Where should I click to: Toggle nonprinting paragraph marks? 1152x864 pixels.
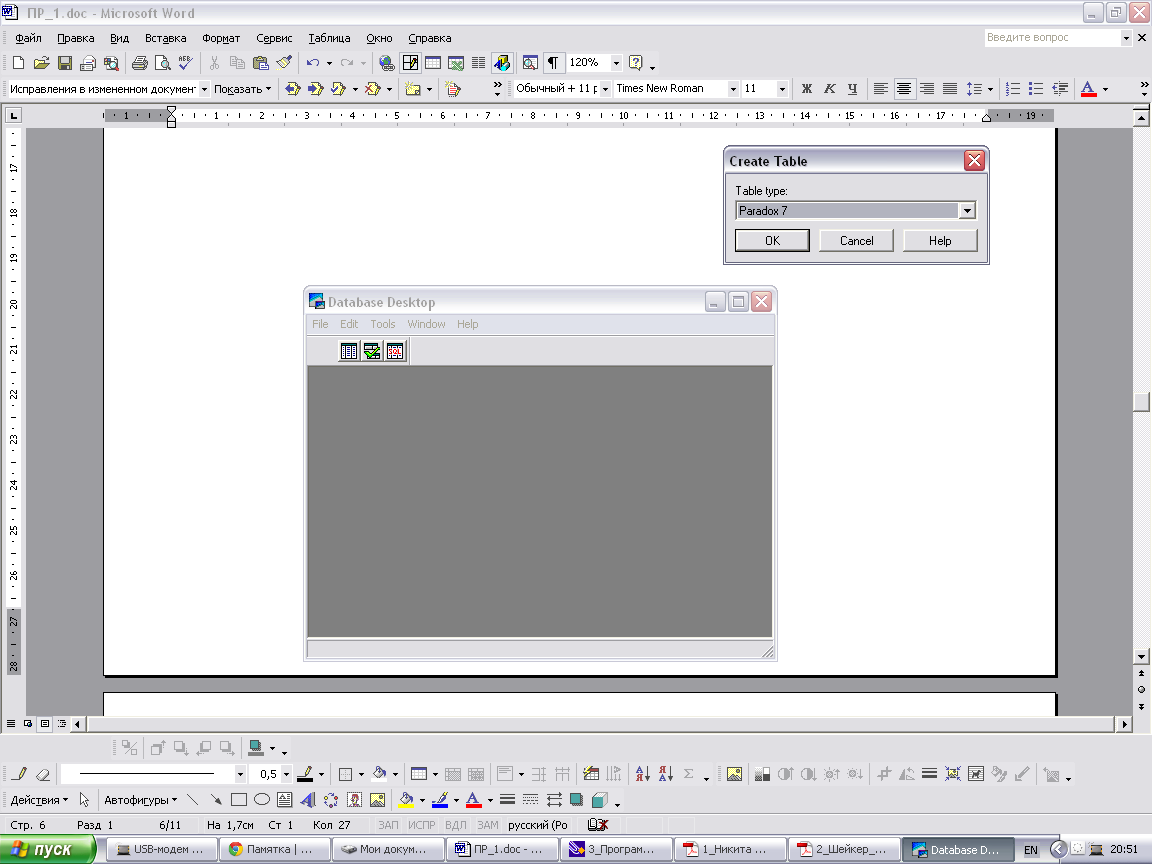[x=553, y=63]
